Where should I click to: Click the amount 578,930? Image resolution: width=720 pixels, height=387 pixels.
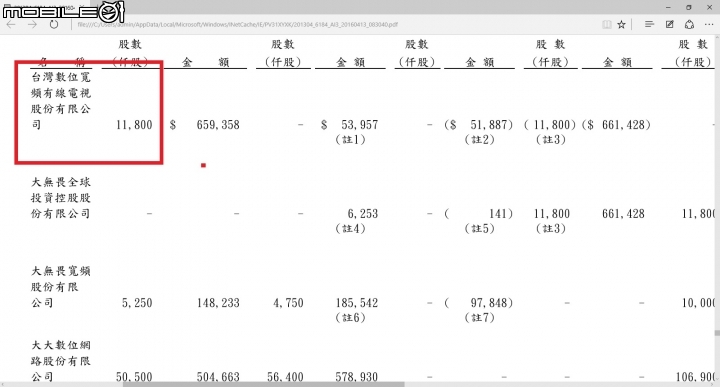[x=357, y=377]
